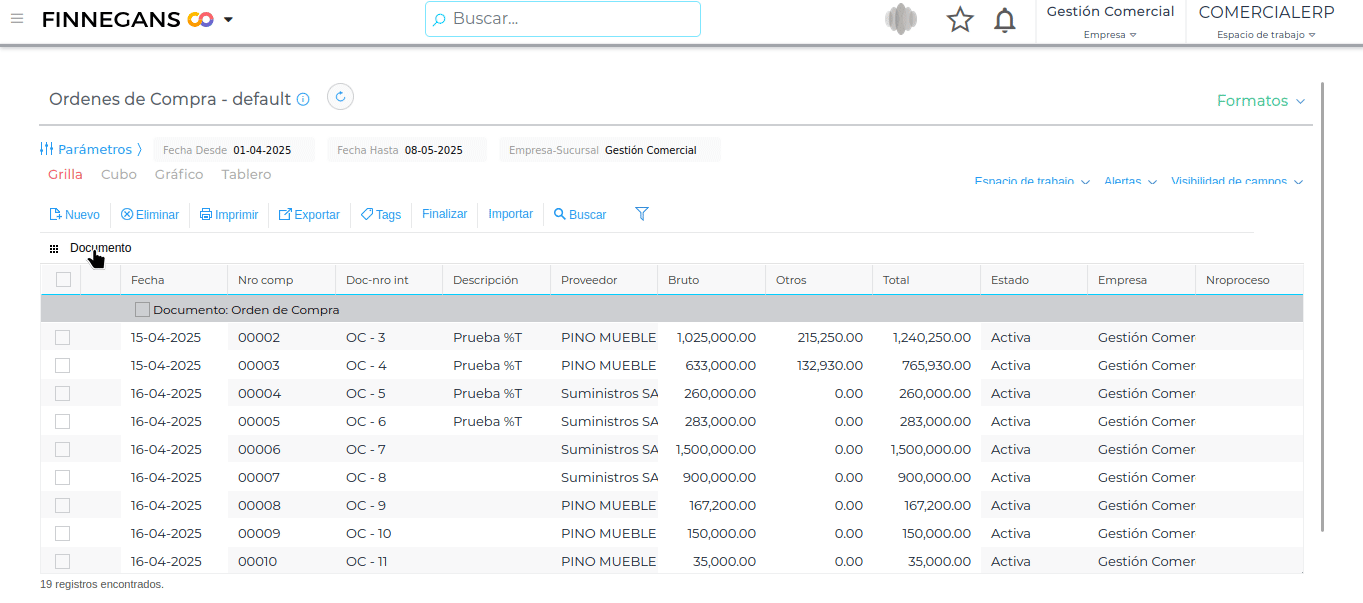The width and height of the screenshot is (1363, 603).
Task: Check the Documento: Orden de Compra group checkbox
Action: pyautogui.click(x=142, y=310)
